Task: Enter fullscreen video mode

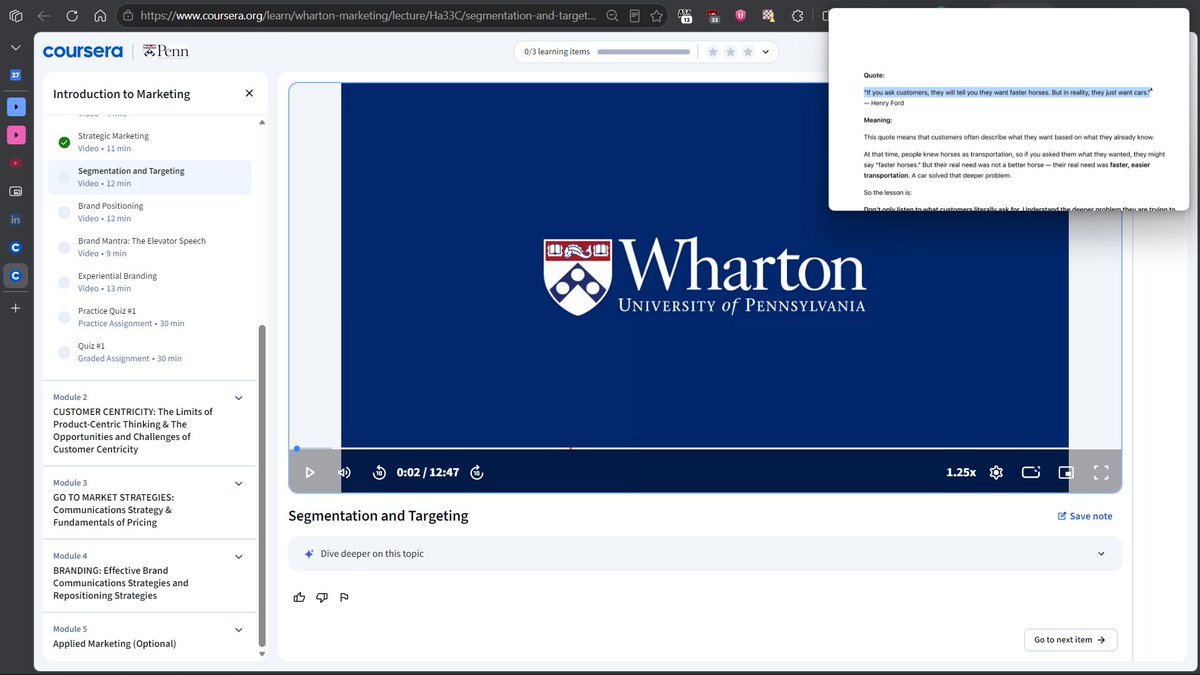Action: pos(1101,472)
